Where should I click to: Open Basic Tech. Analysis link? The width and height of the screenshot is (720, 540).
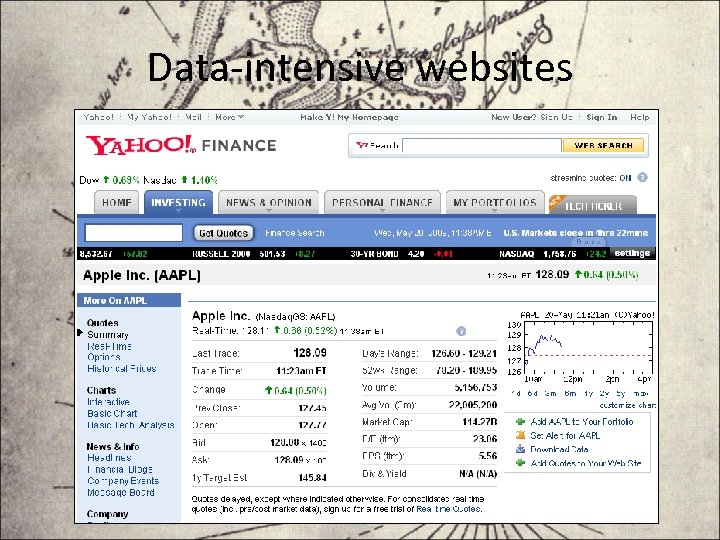pos(131,425)
